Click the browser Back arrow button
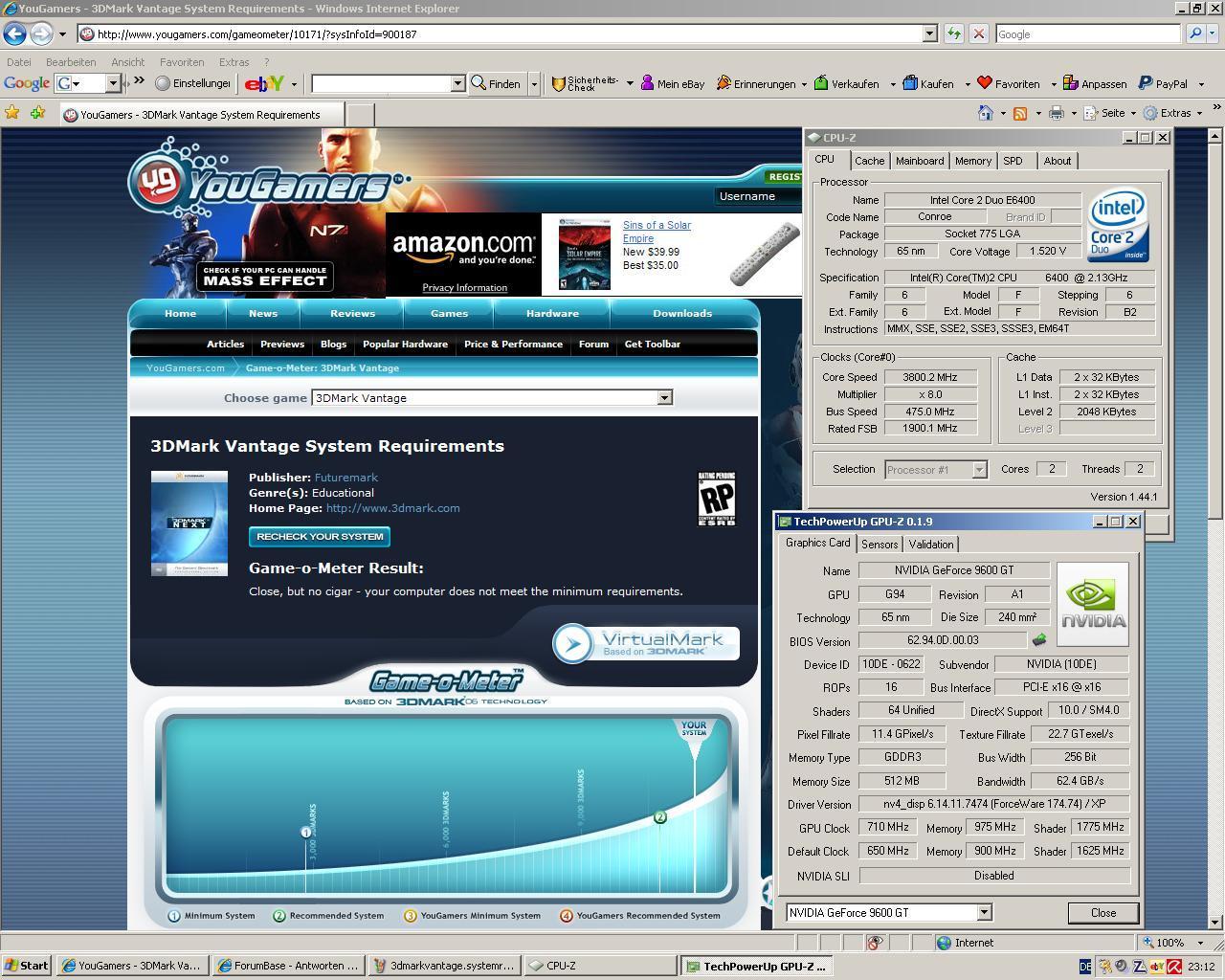The height and width of the screenshot is (980, 1225). [14, 33]
